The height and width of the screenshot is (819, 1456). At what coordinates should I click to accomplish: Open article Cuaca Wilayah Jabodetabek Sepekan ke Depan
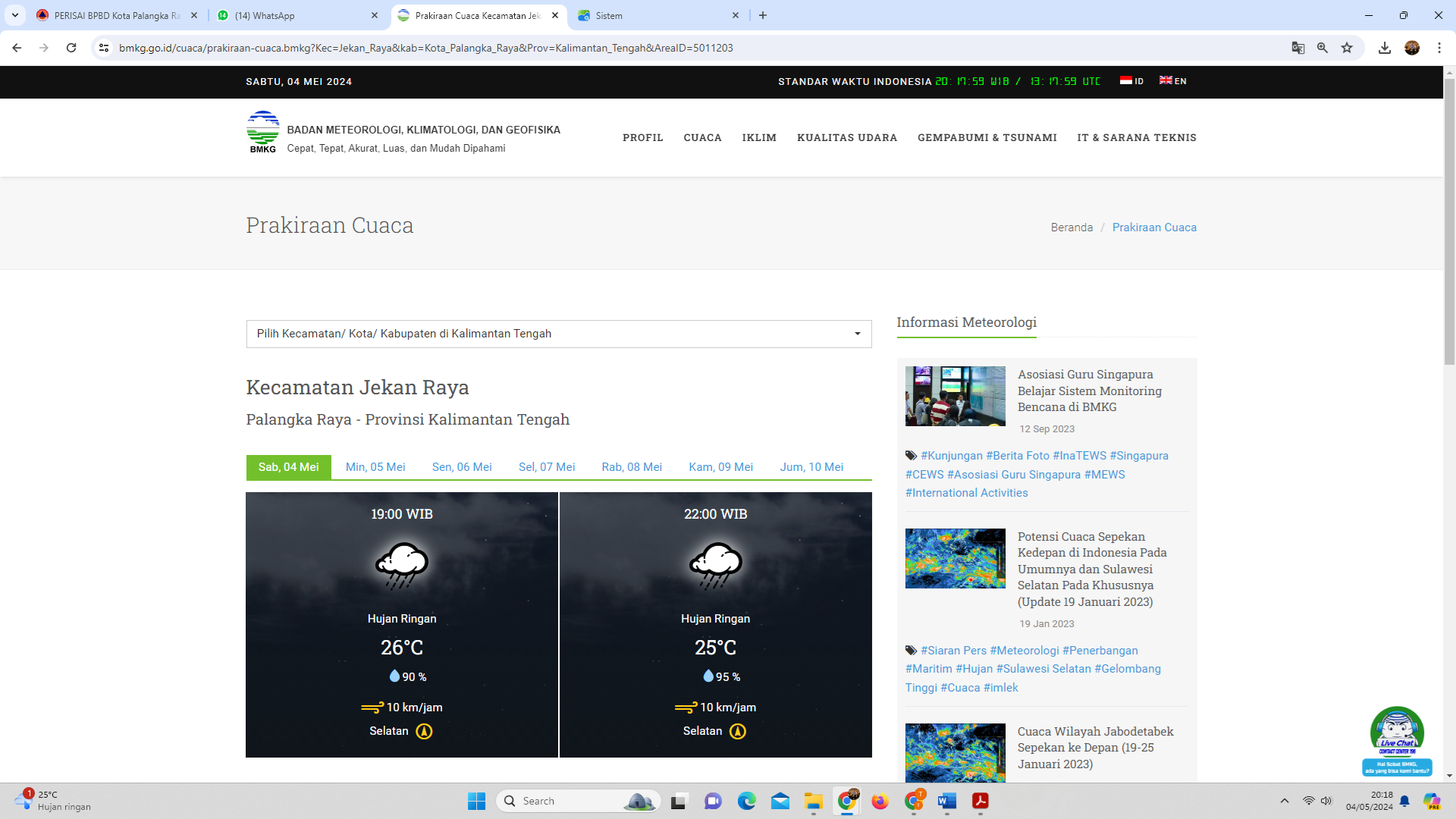point(1095,748)
